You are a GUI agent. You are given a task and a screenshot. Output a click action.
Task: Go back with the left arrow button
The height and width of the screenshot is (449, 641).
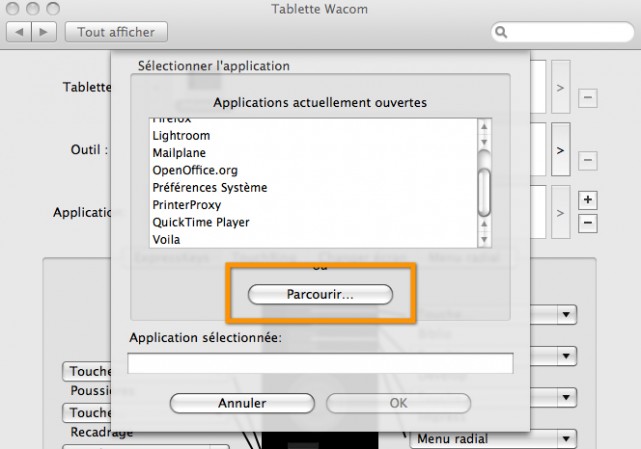(x=19, y=32)
